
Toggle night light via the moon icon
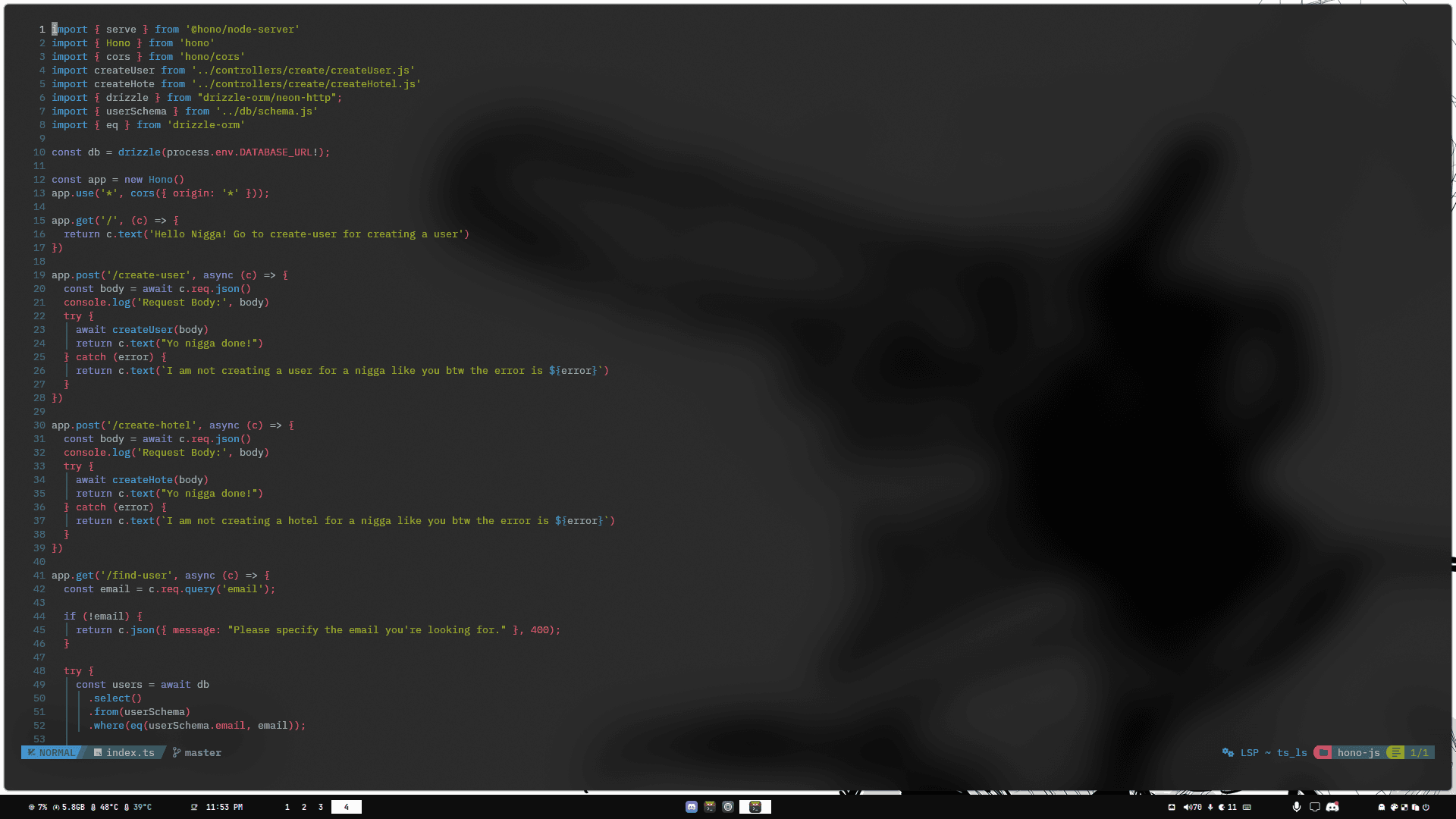1221,807
